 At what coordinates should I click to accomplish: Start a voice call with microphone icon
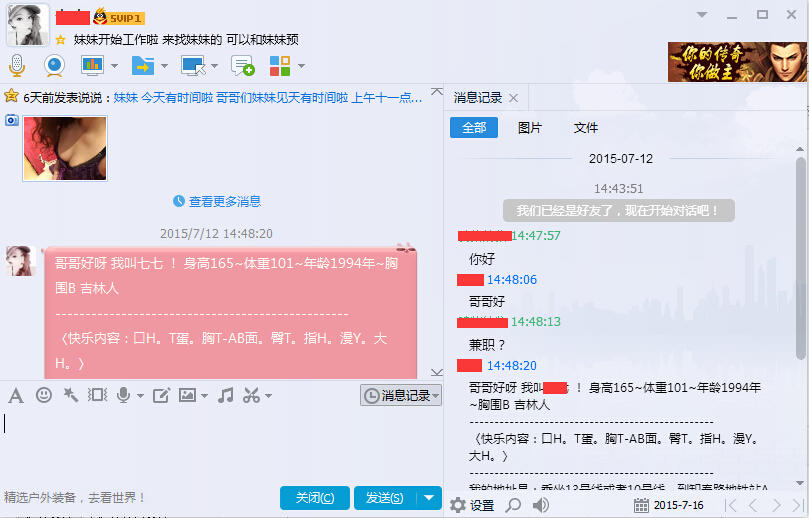point(17,66)
